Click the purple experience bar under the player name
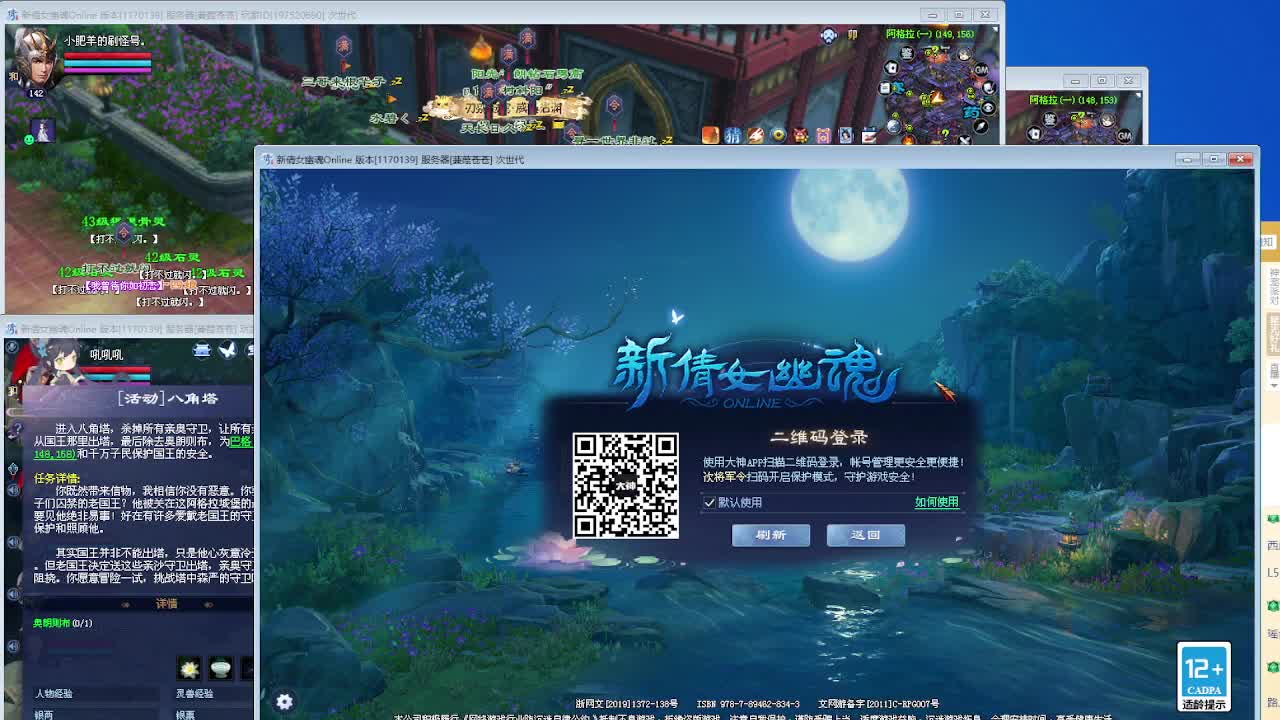The image size is (1280, 720). (108, 70)
